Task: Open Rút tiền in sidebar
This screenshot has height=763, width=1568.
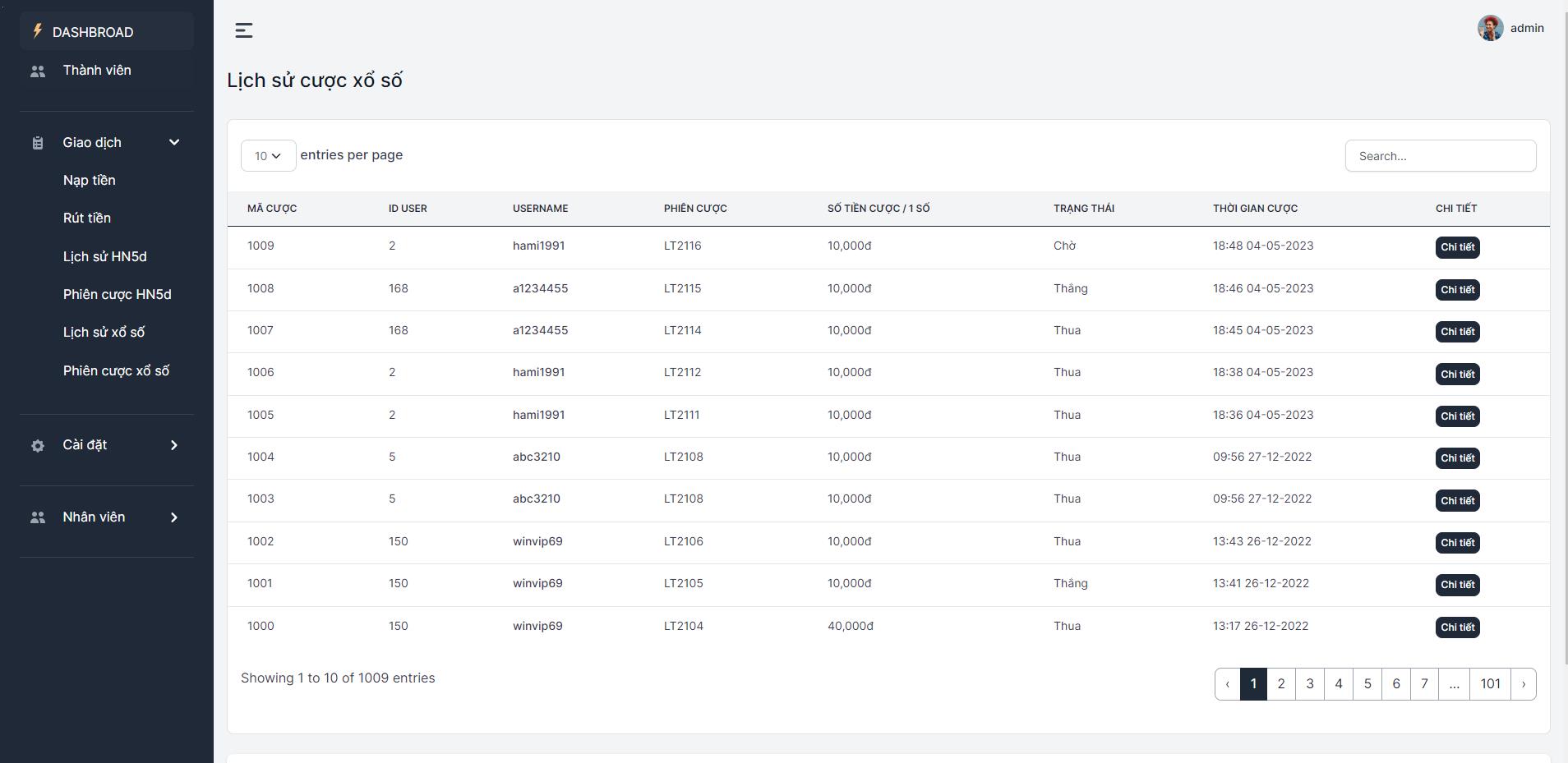Action: point(86,218)
